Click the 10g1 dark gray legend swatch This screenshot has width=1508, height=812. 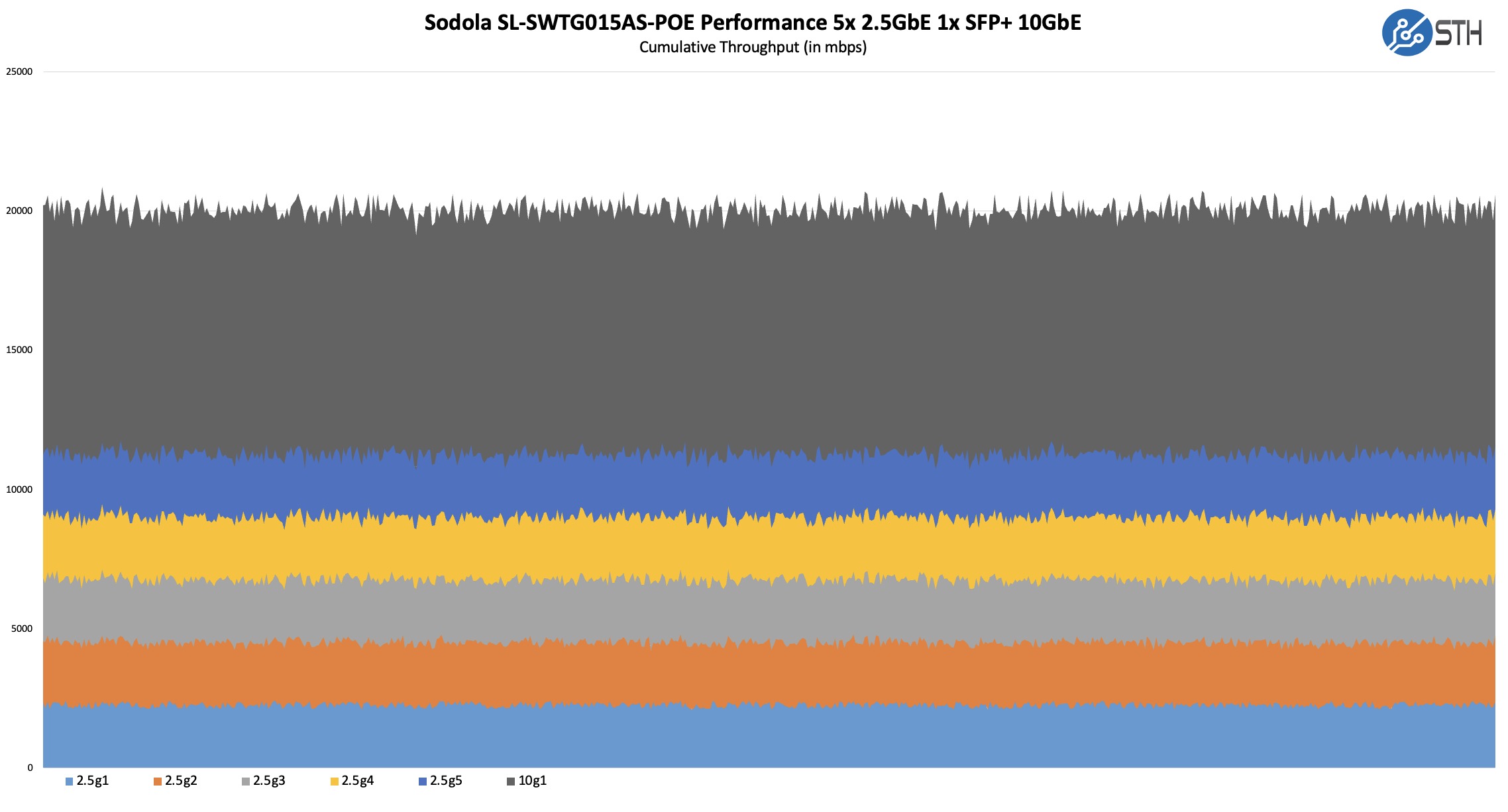click(511, 782)
